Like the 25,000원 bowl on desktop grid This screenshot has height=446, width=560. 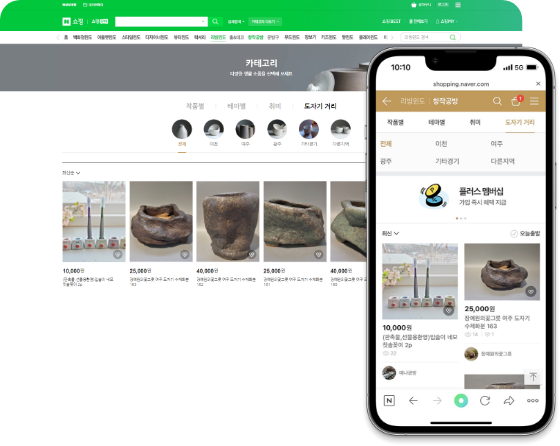185,254
